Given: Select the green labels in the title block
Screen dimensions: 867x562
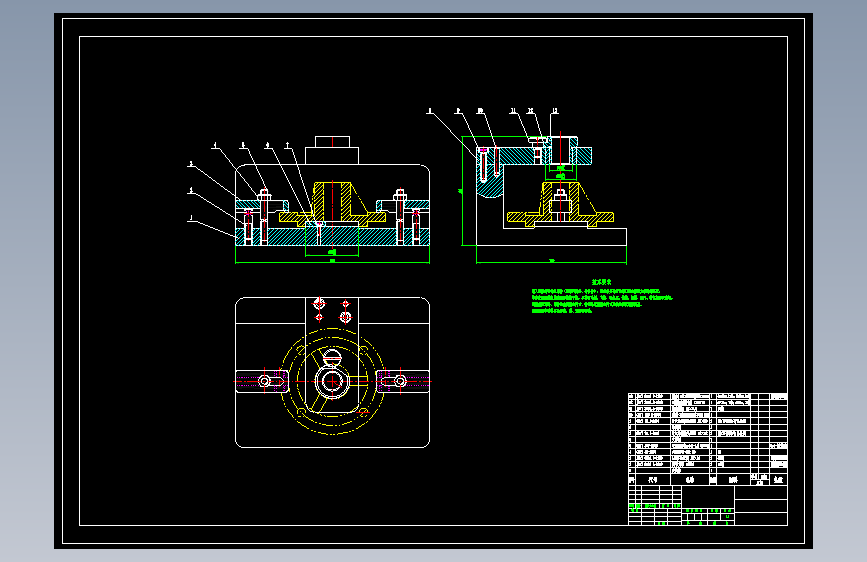Looking at the screenshot, I should [681, 514].
